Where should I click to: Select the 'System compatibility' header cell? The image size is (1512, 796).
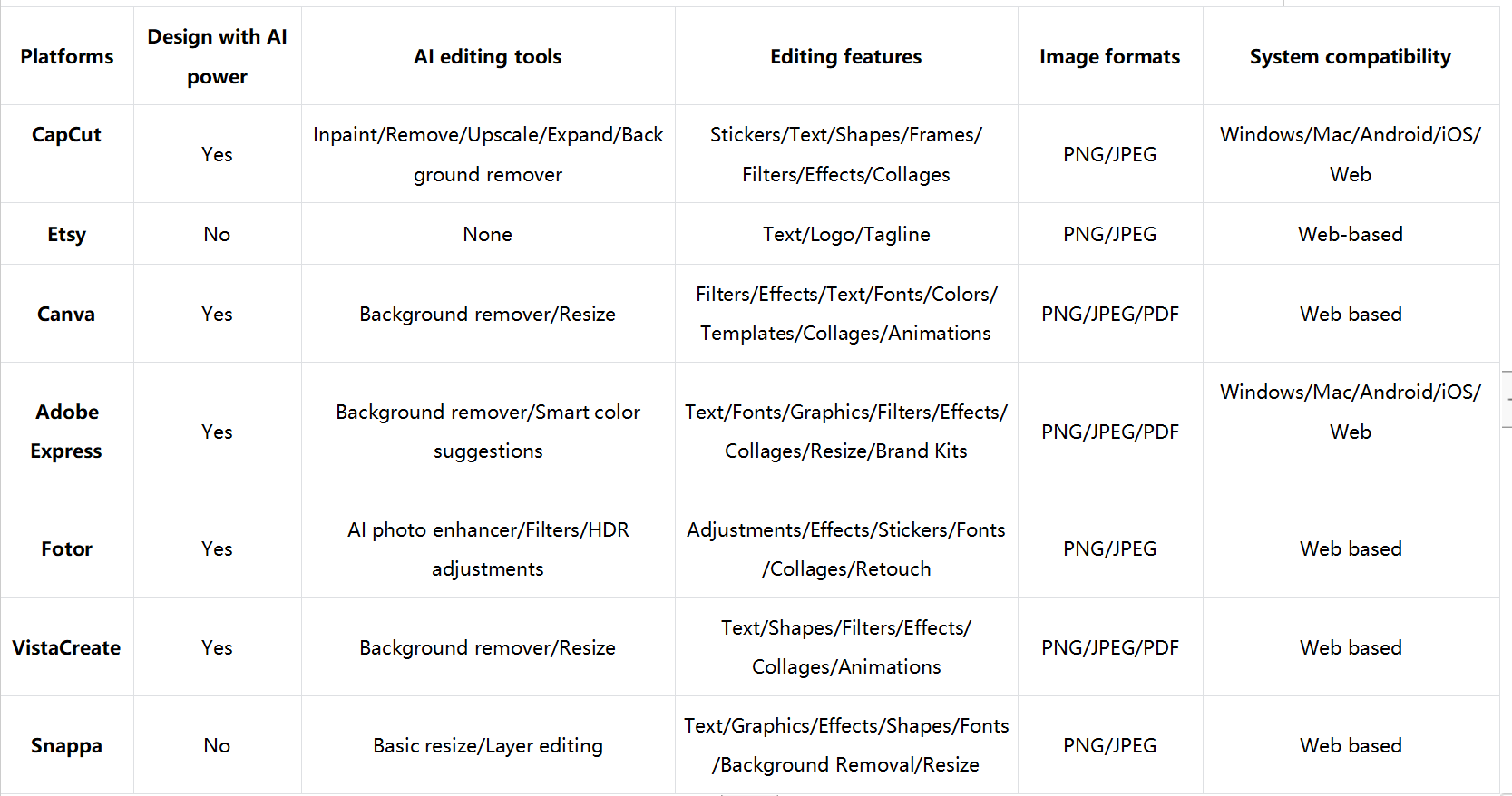(x=1350, y=56)
